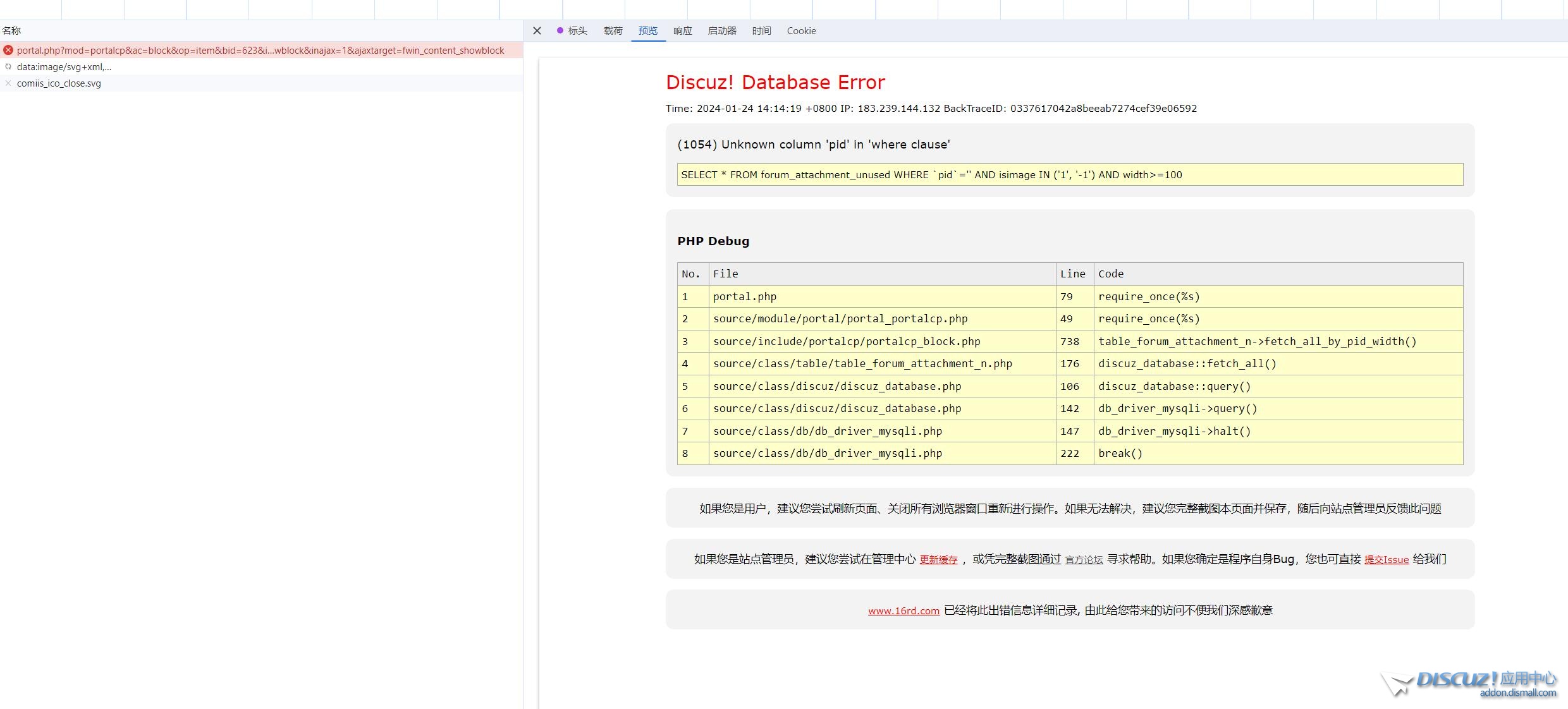Click the db_driver_mysqli->halt() code cell
This screenshot has height=709, width=1568.
coord(1278,431)
